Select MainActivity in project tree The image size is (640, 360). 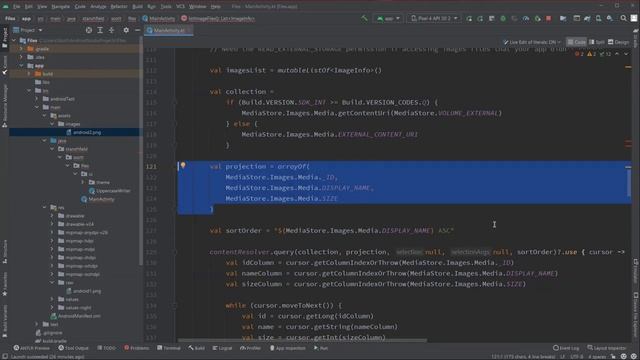click(x=98, y=199)
